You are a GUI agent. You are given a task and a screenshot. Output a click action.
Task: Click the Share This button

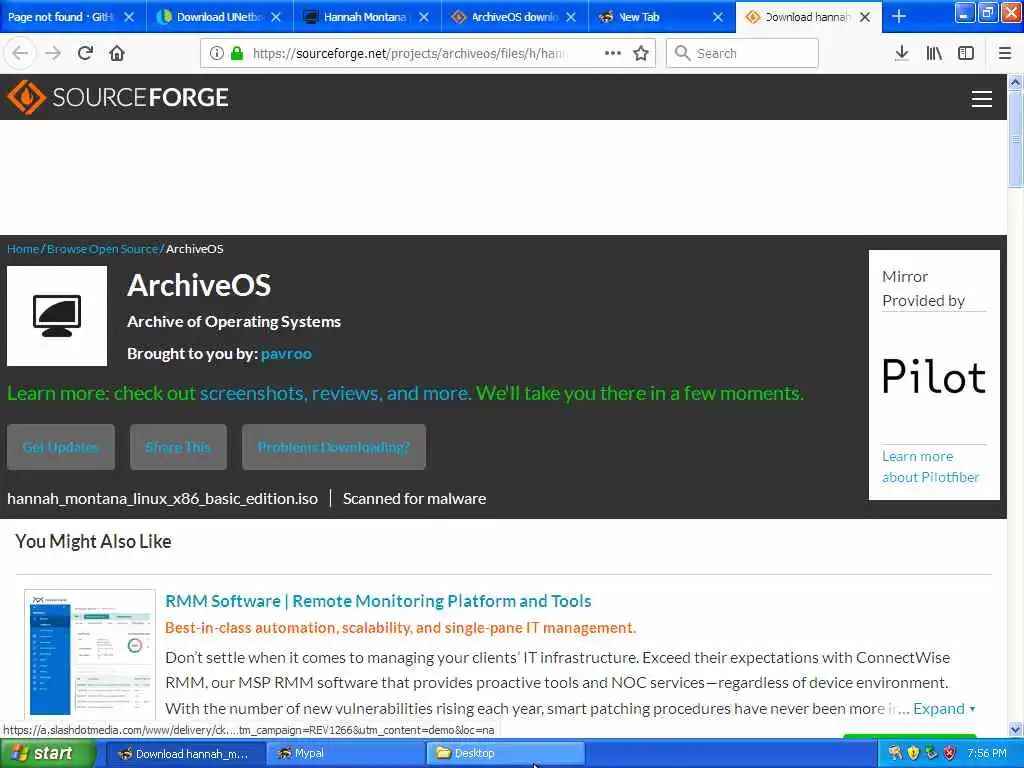[x=178, y=447]
